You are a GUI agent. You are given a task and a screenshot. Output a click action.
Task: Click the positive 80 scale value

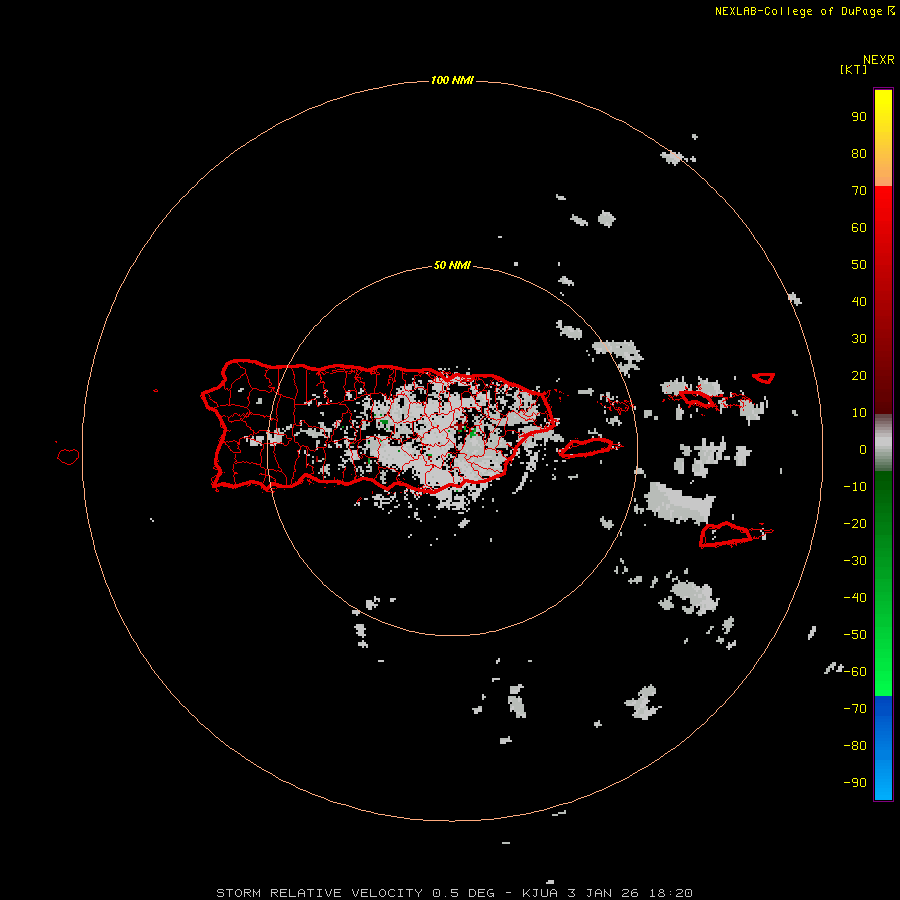[x=859, y=153]
